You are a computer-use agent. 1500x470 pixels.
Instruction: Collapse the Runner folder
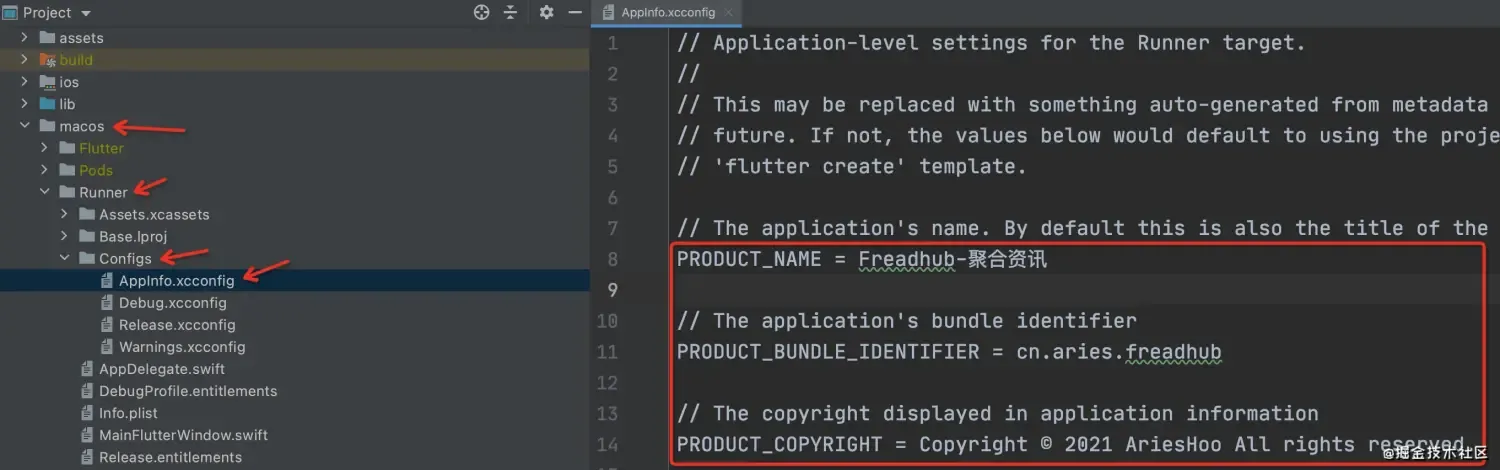point(45,192)
